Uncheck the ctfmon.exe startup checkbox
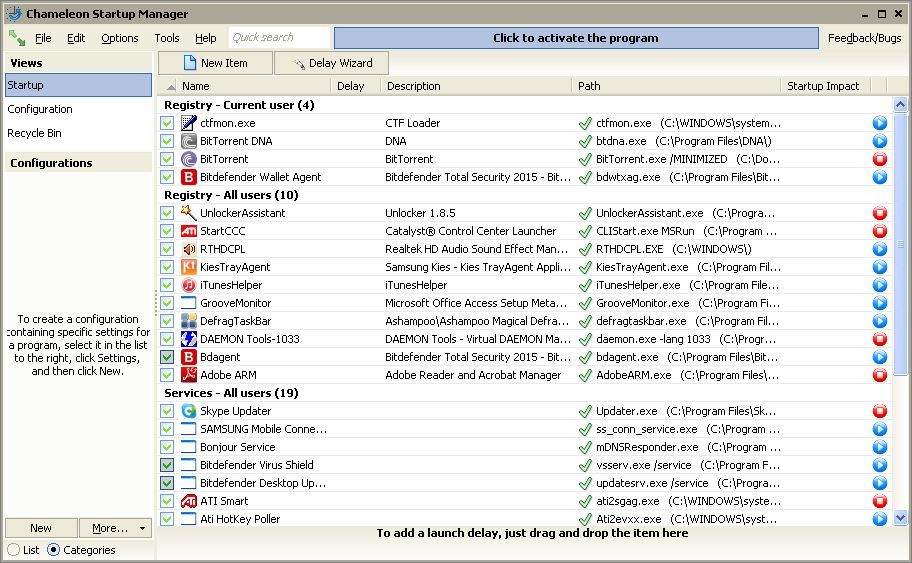 pyautogui.click(x=167, y=123)
